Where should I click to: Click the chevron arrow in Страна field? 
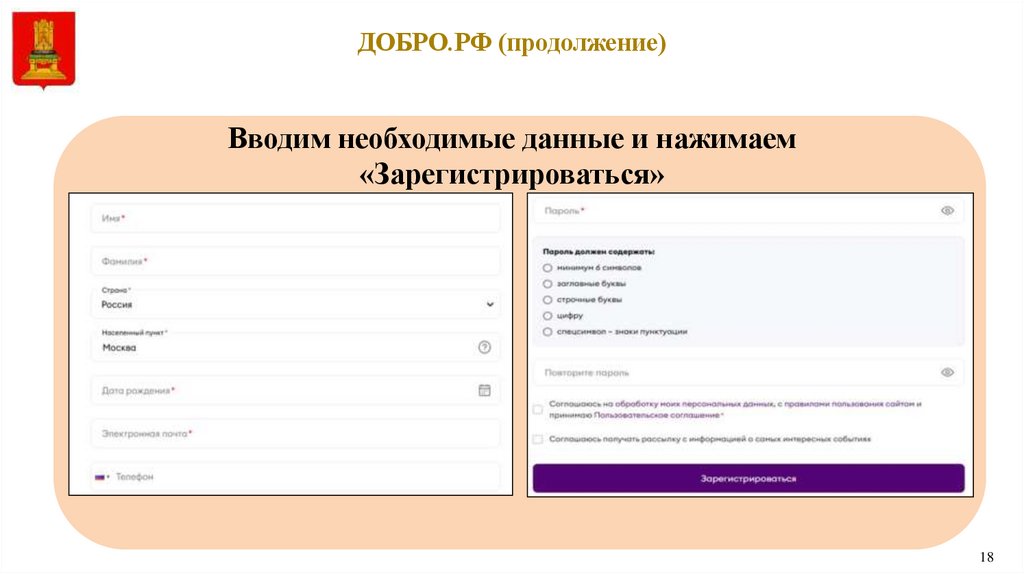(490, 304)
